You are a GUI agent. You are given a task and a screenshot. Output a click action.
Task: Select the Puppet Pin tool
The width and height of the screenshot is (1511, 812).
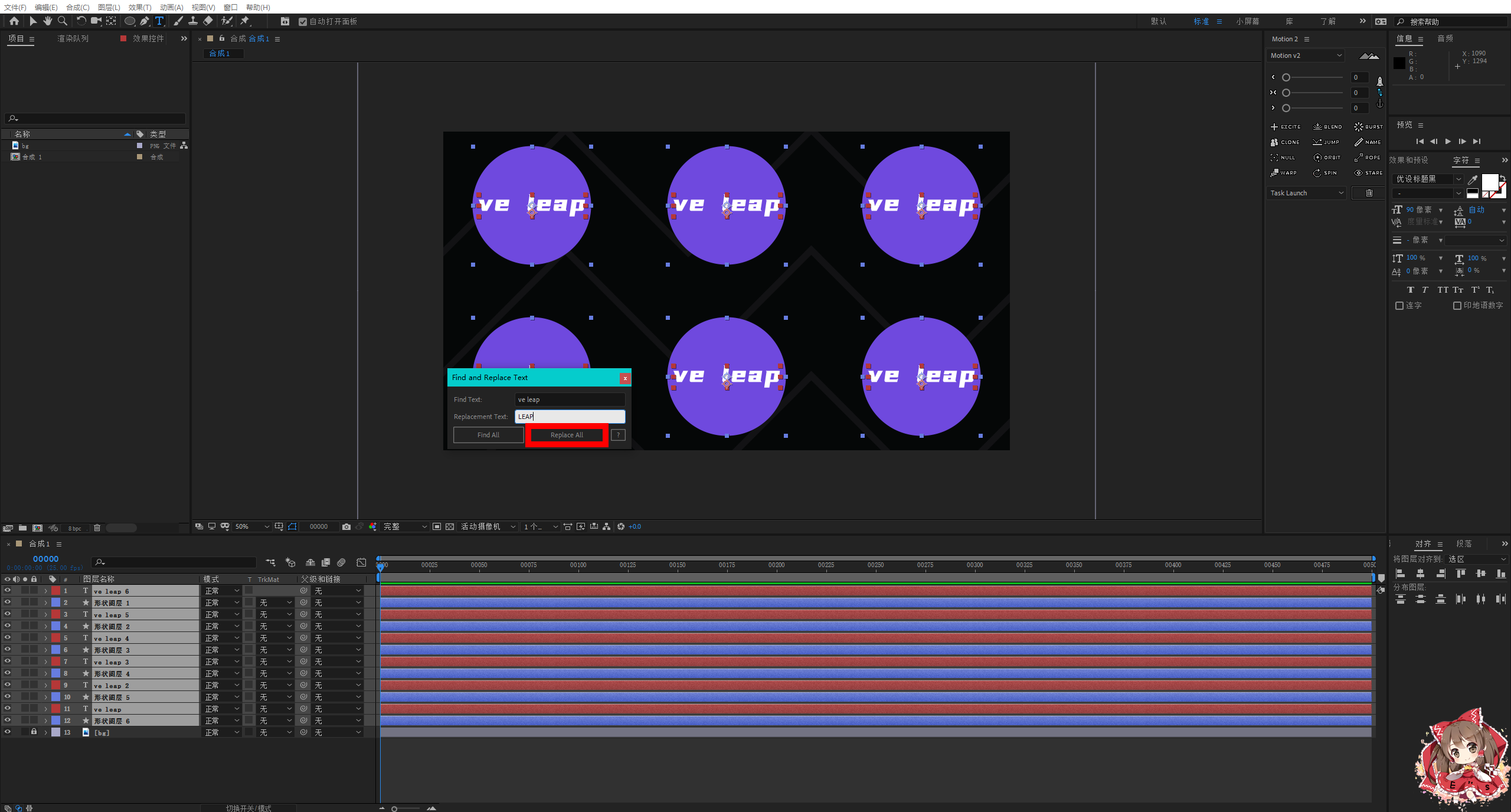(x=245, y=21)
